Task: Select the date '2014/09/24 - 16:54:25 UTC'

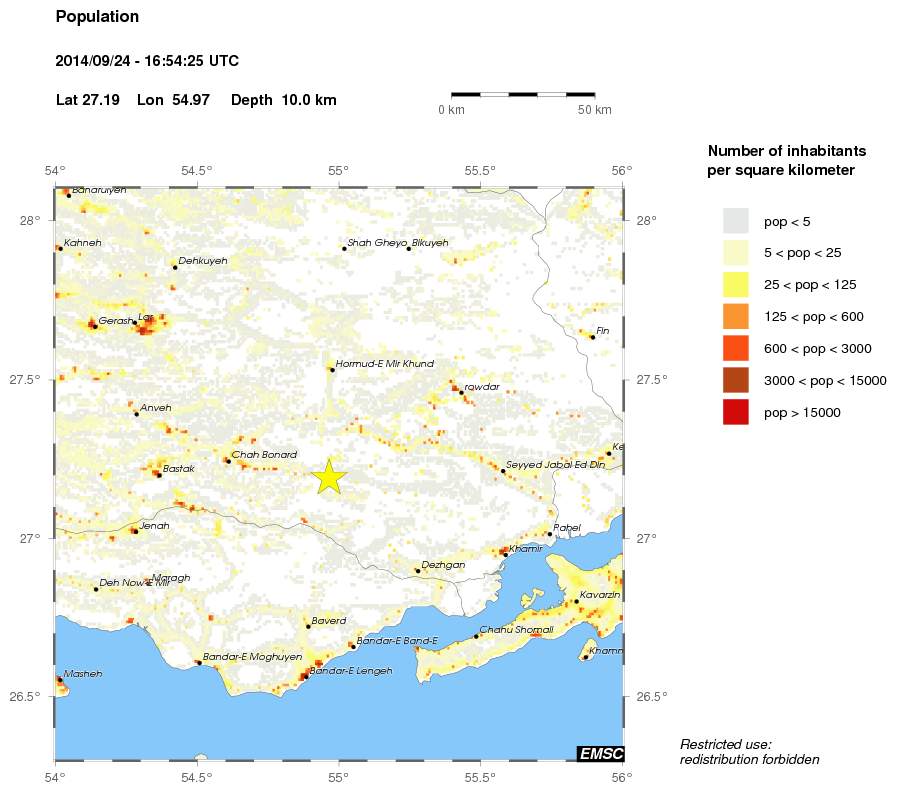Action: [147, 61]
